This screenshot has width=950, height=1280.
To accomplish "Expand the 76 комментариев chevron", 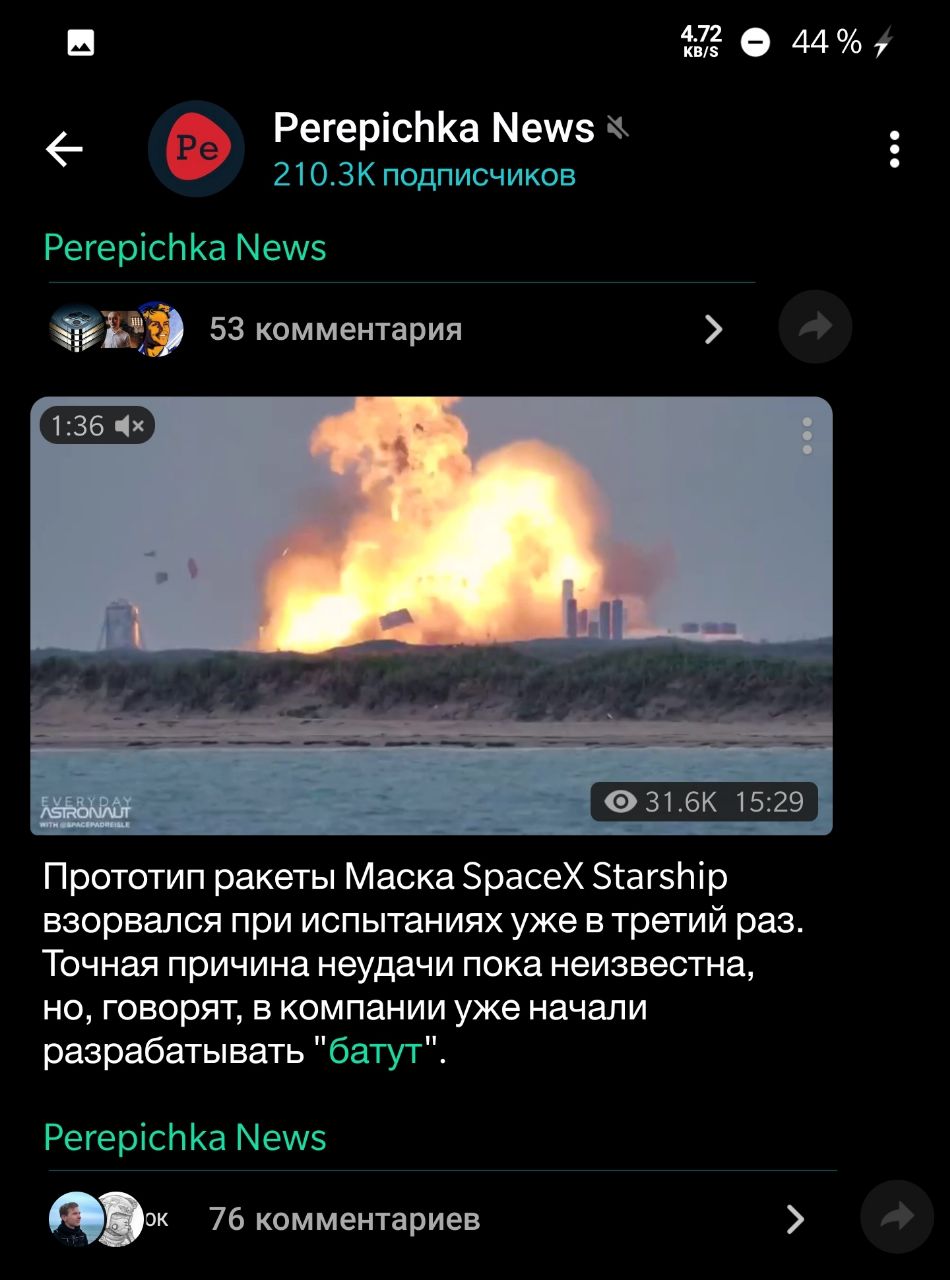I will [795, 1219].
